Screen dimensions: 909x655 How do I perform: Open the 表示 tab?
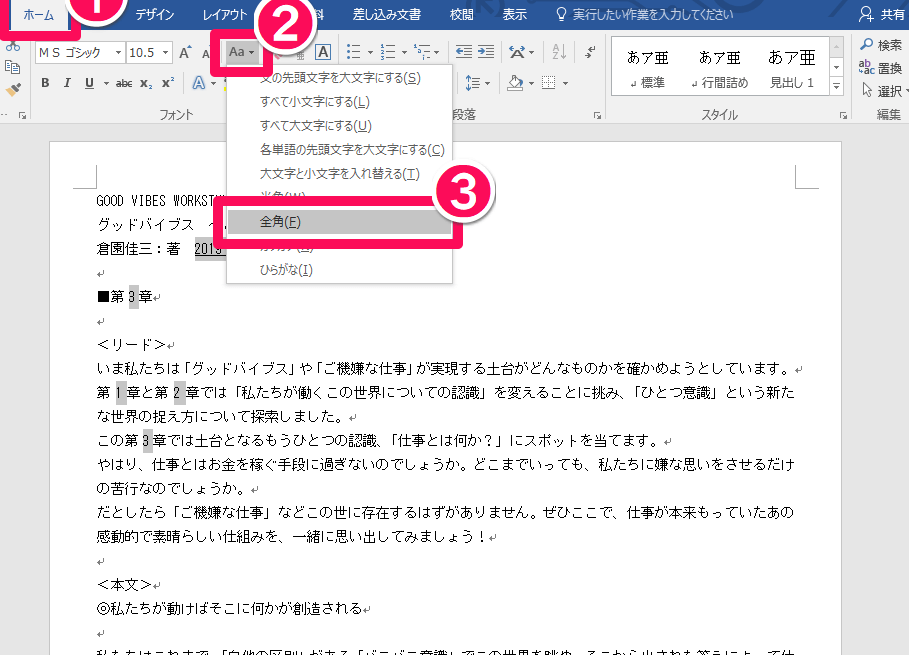click(x=514, y=15)
